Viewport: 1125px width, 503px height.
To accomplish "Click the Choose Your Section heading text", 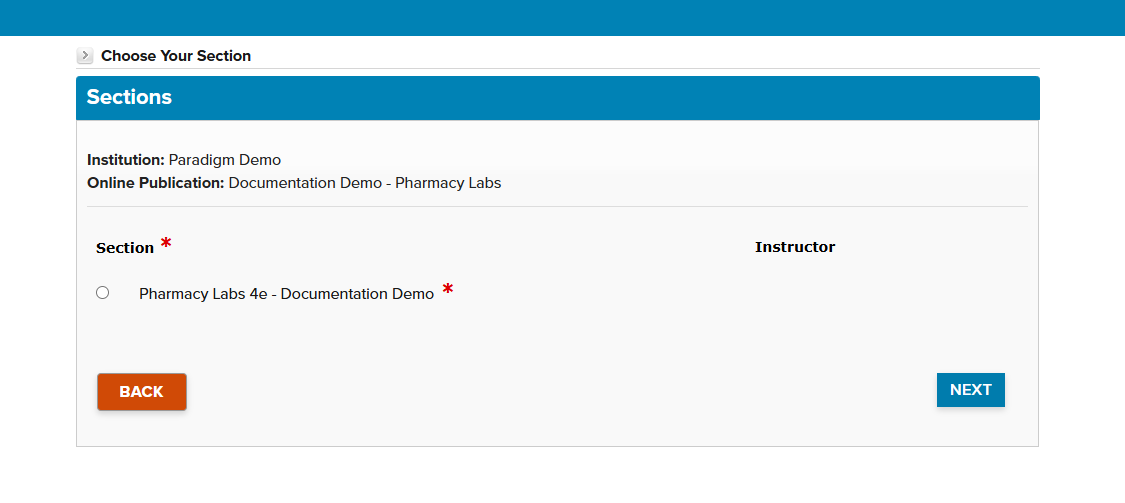I will click(176, 56).
